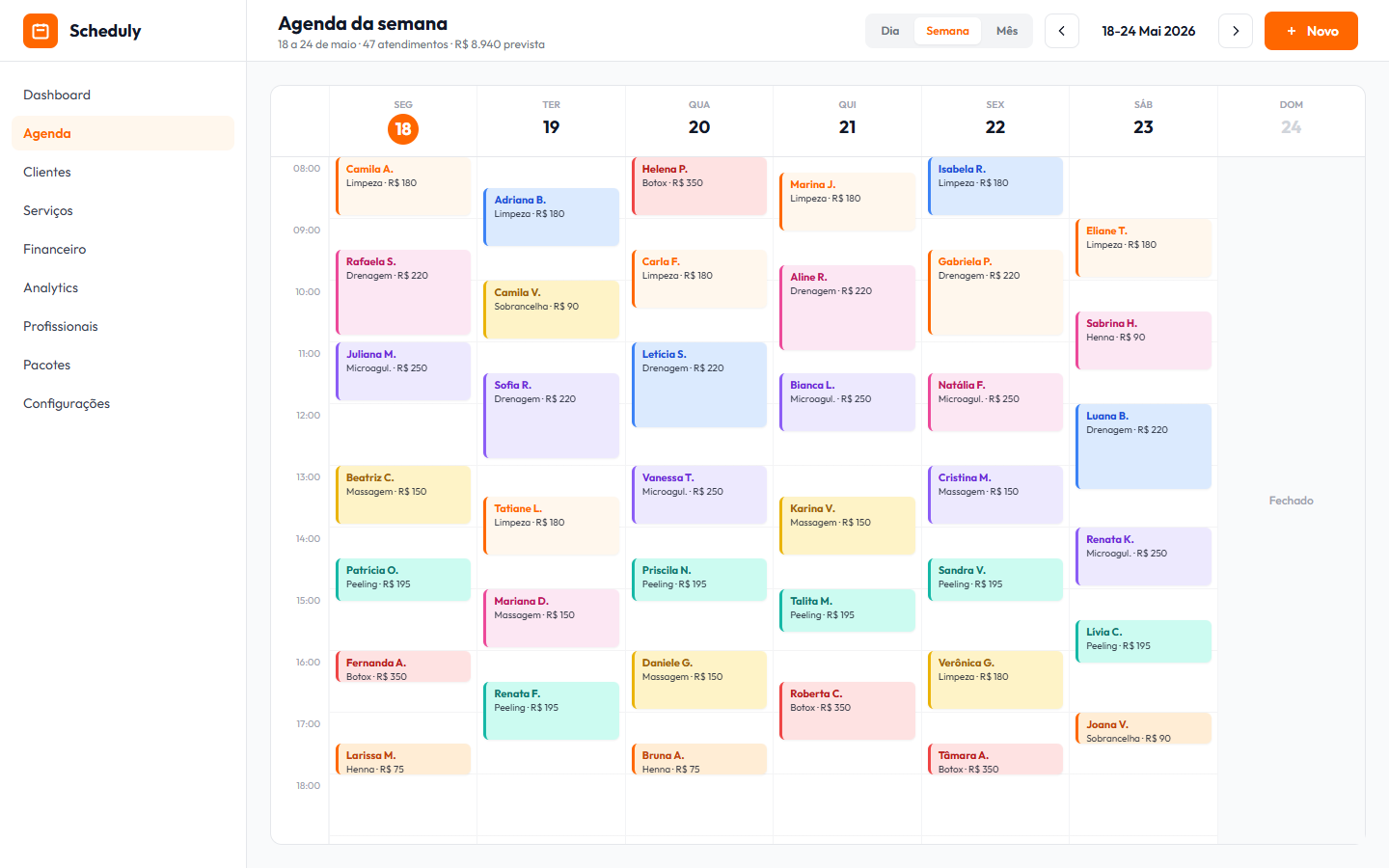The image size is (1389, 868).
Task: Open Pacotes section
Action: click(123, 365)
